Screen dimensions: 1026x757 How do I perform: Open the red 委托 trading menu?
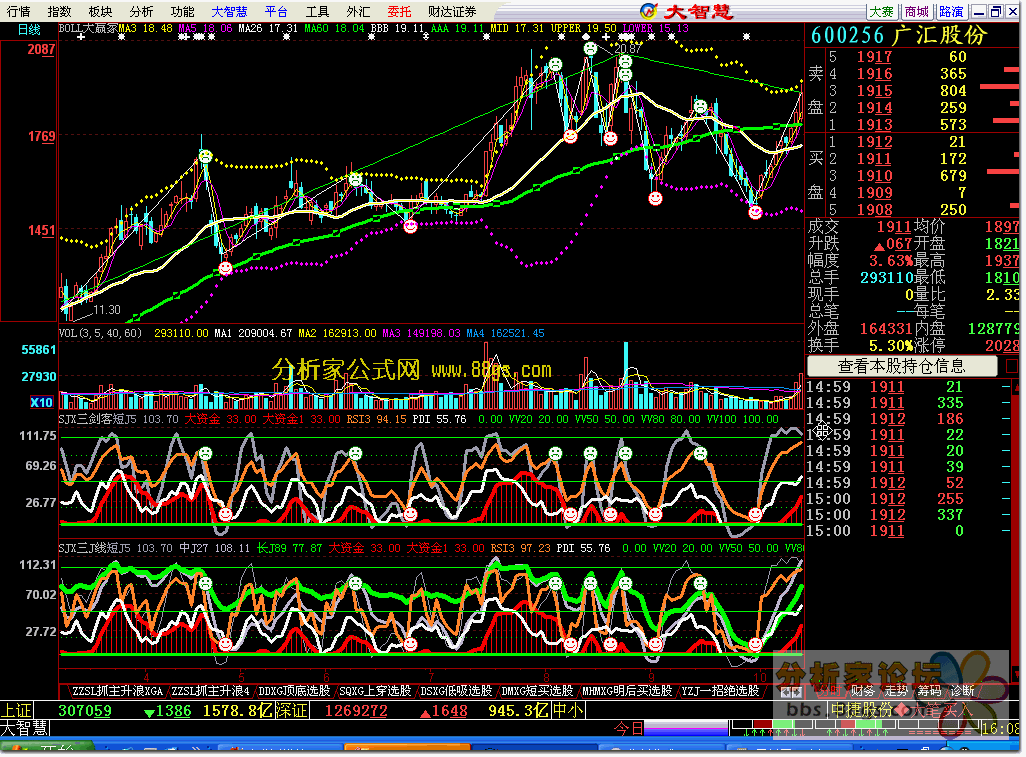(399, 11)
